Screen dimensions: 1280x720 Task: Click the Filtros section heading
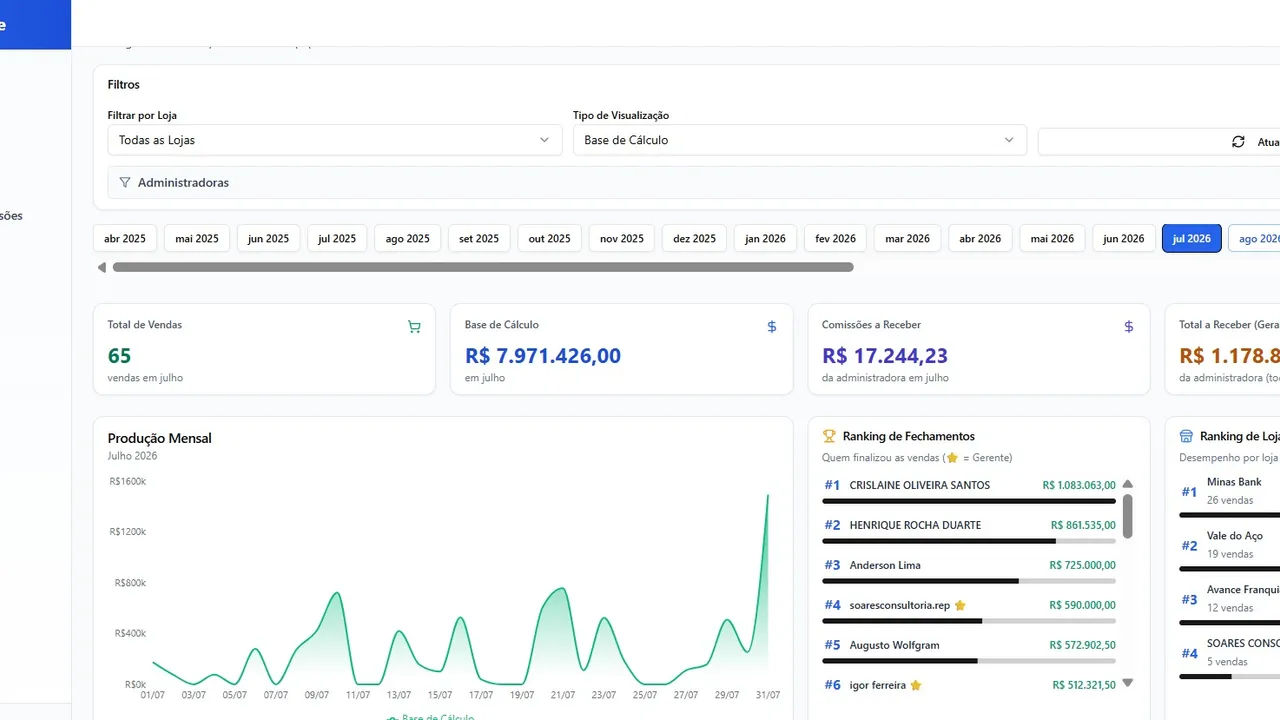click(x=124, y=85)
